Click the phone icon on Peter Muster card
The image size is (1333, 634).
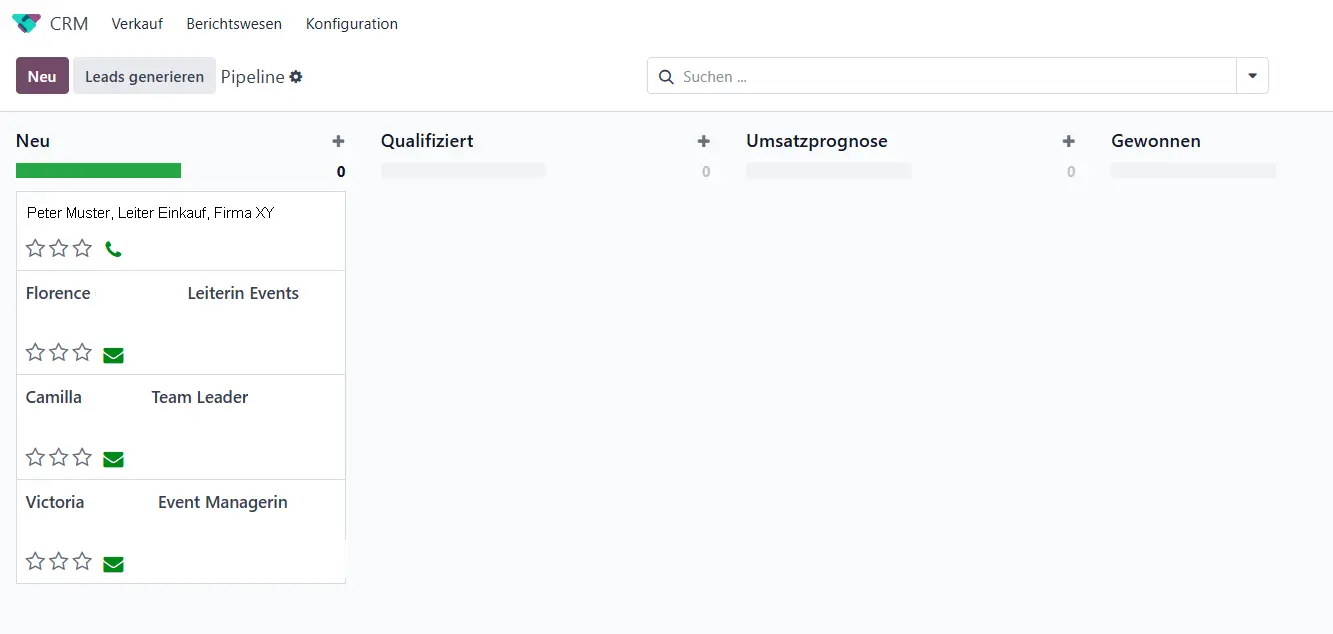click(113, 249)
